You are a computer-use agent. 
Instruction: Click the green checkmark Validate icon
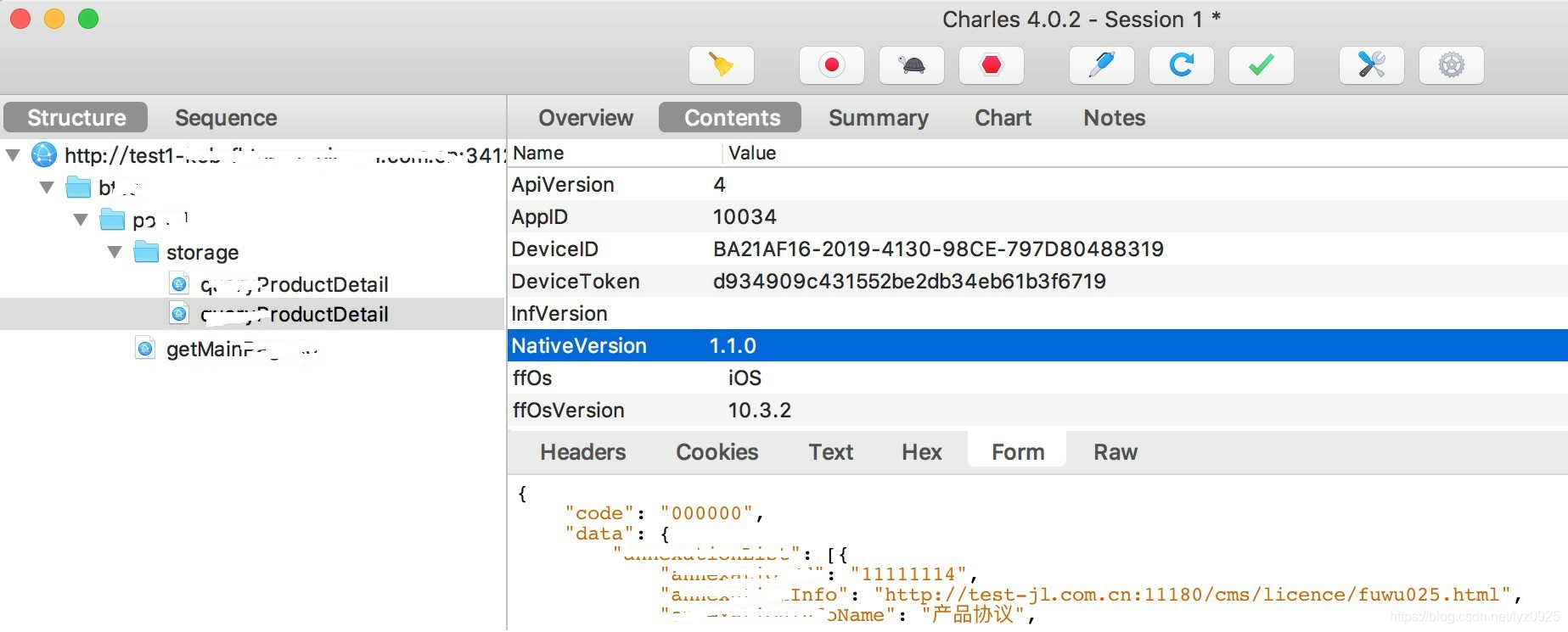1262,65
